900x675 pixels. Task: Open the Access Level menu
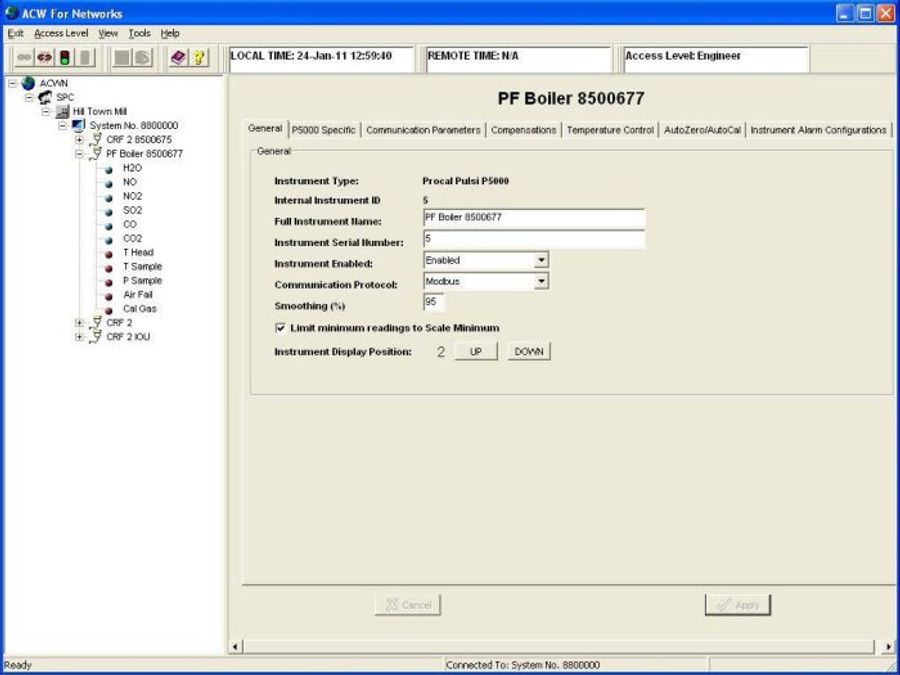(60, 32)
